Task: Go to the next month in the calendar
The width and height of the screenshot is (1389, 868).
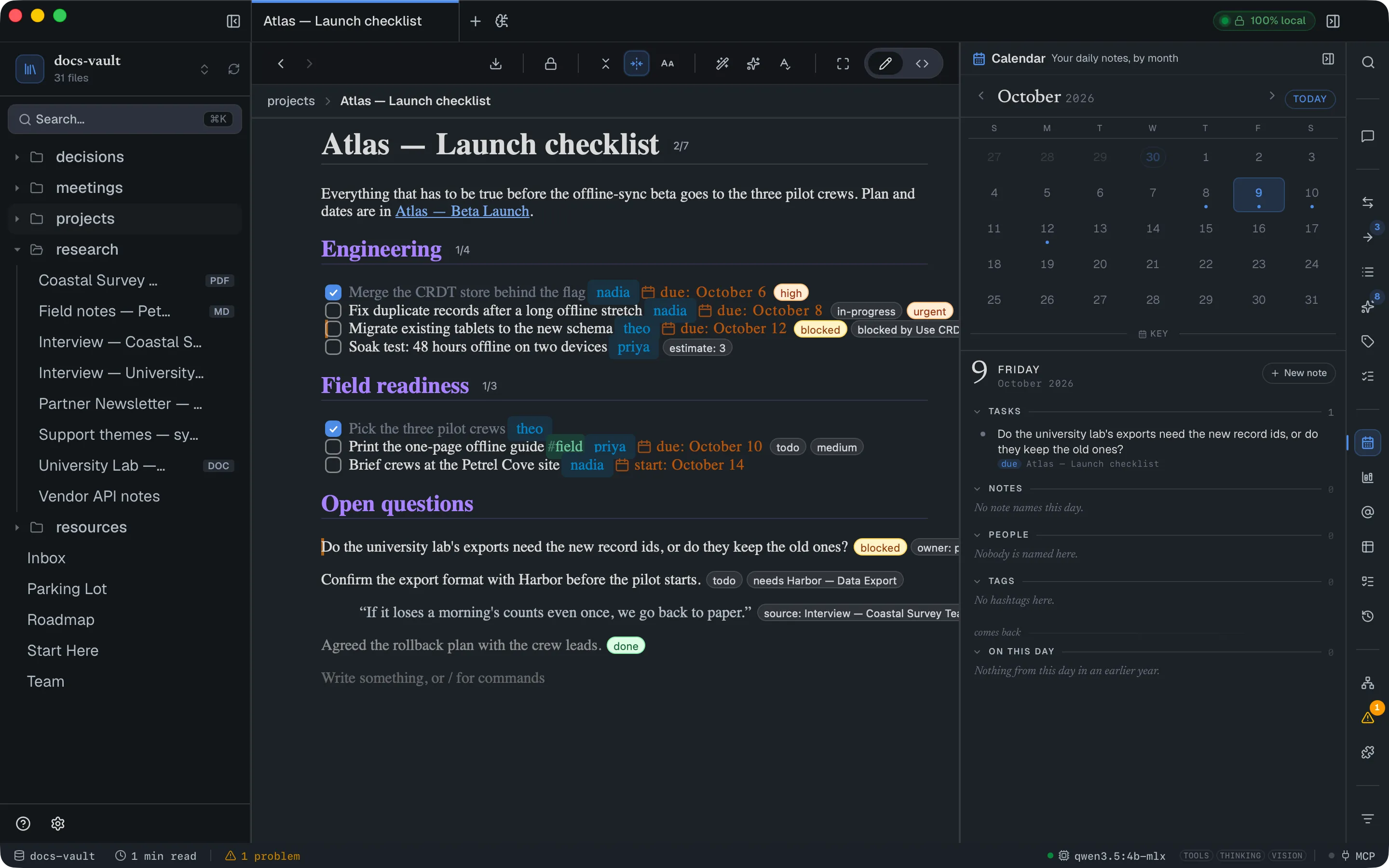Action: (1271, 96)
